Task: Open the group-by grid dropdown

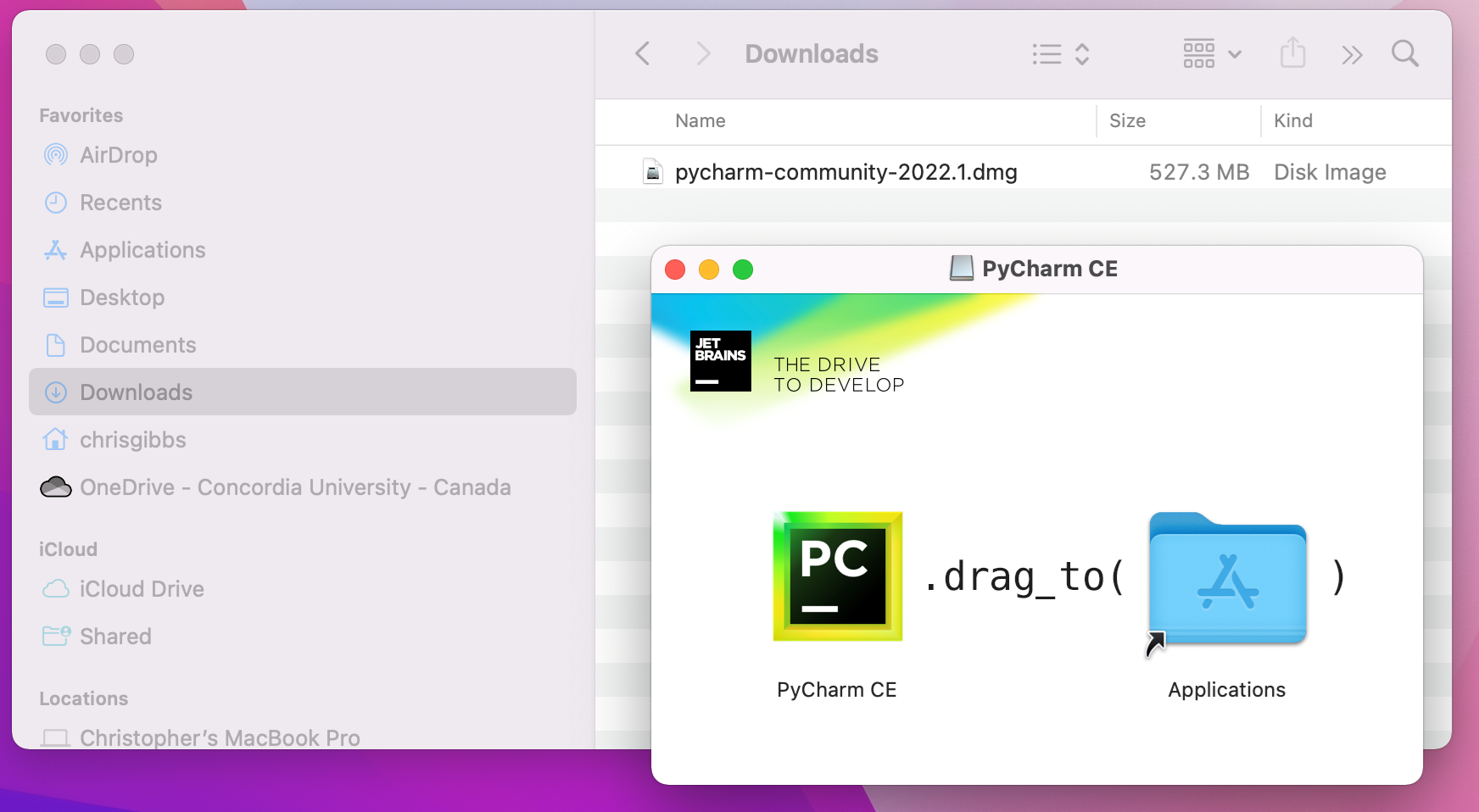Action: 1212,54
